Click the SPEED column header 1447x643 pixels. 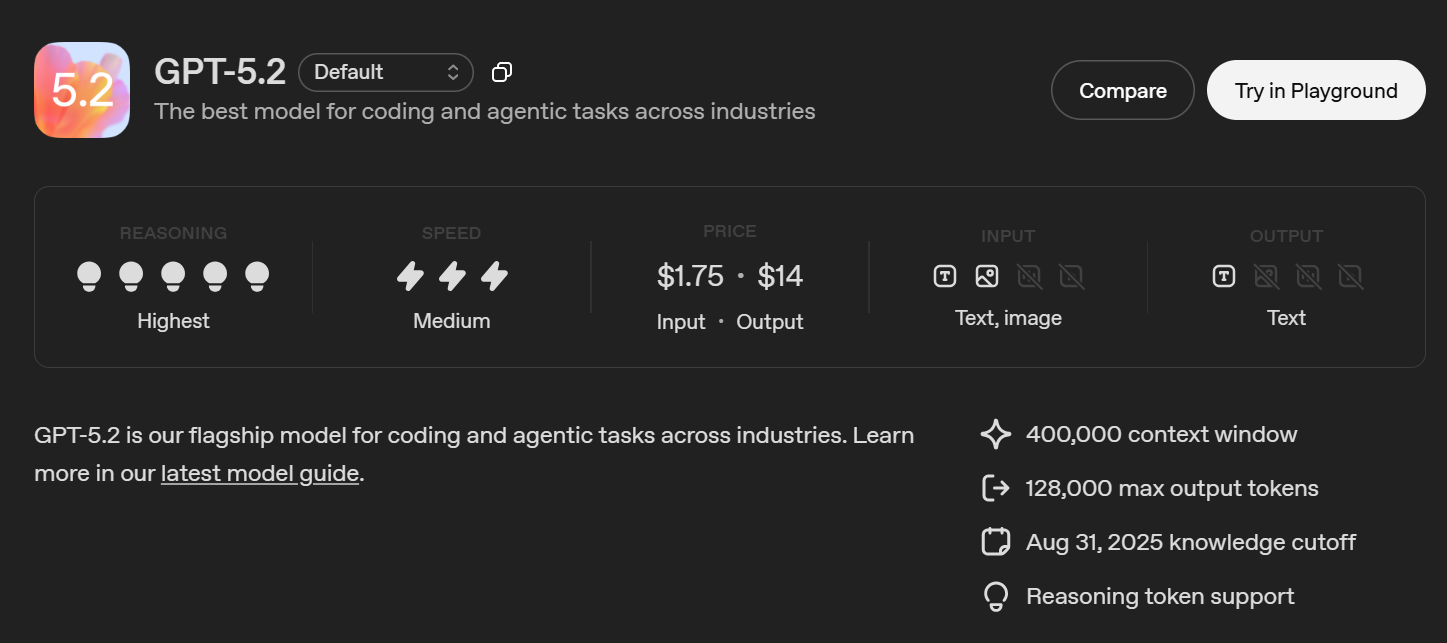451,233
